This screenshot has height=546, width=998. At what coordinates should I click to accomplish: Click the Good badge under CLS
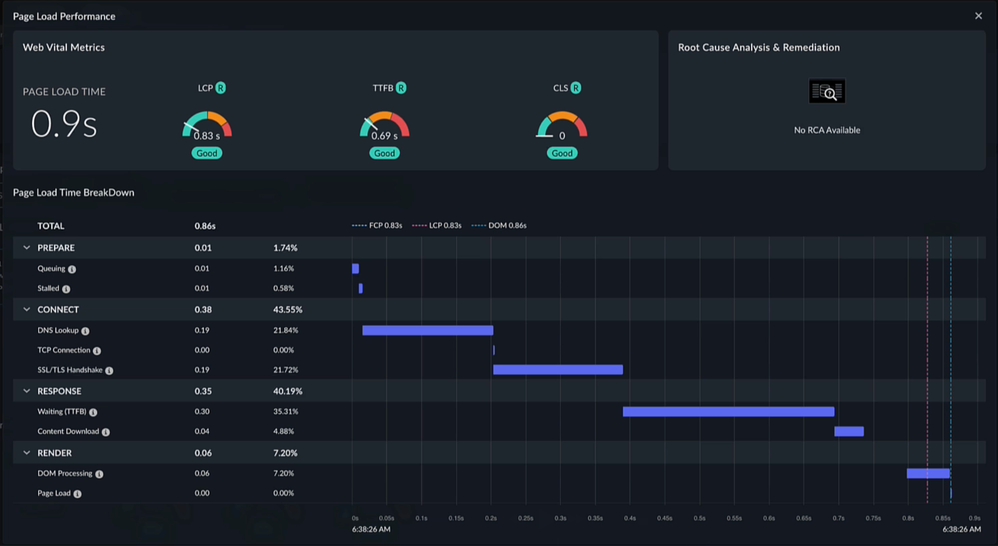[562, 153]
